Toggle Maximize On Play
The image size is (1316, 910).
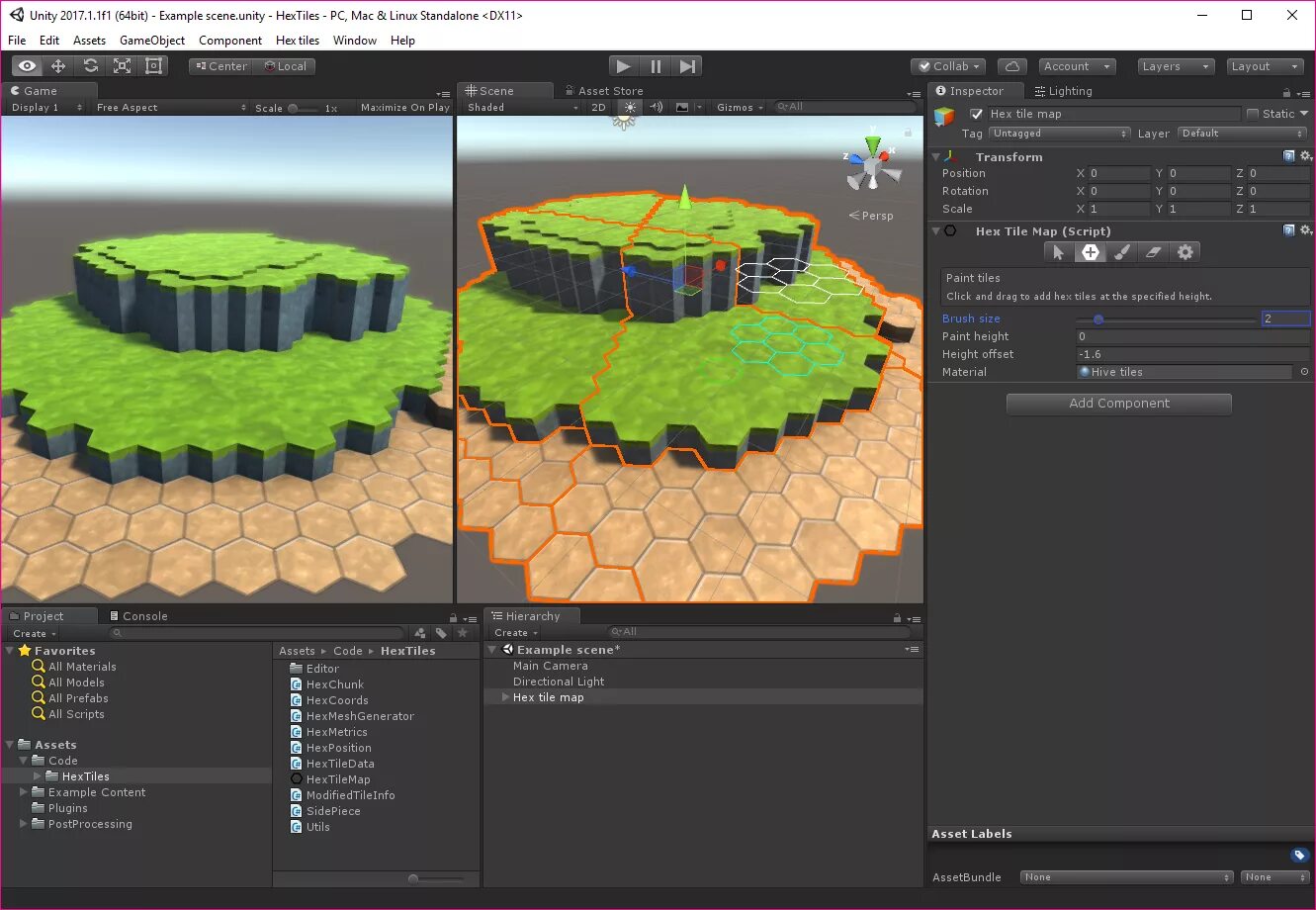coord(405,107)
